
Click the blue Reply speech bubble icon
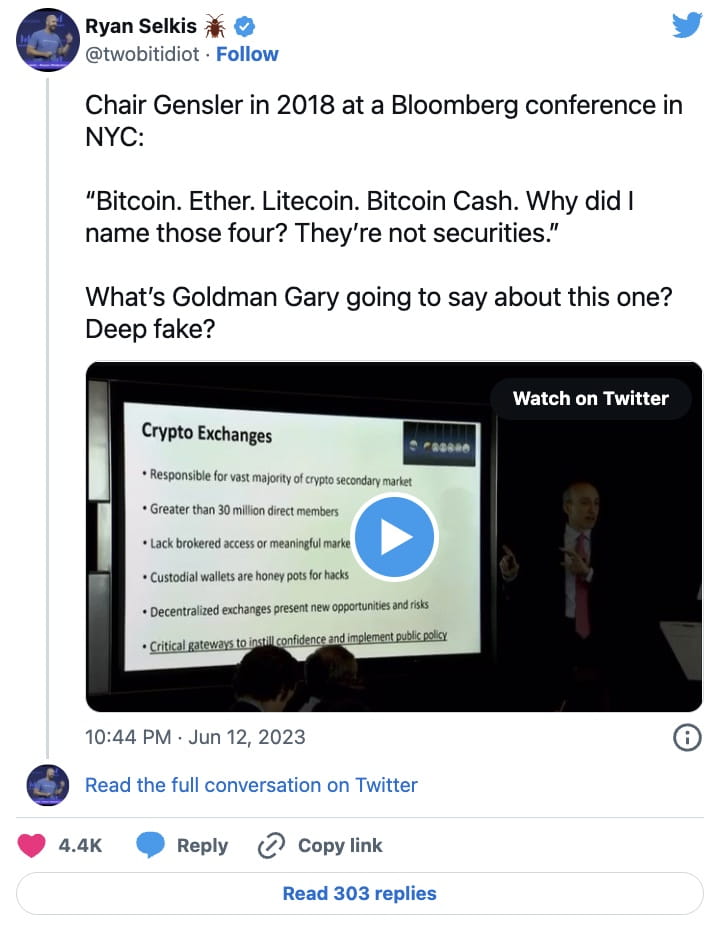(152, 845)
